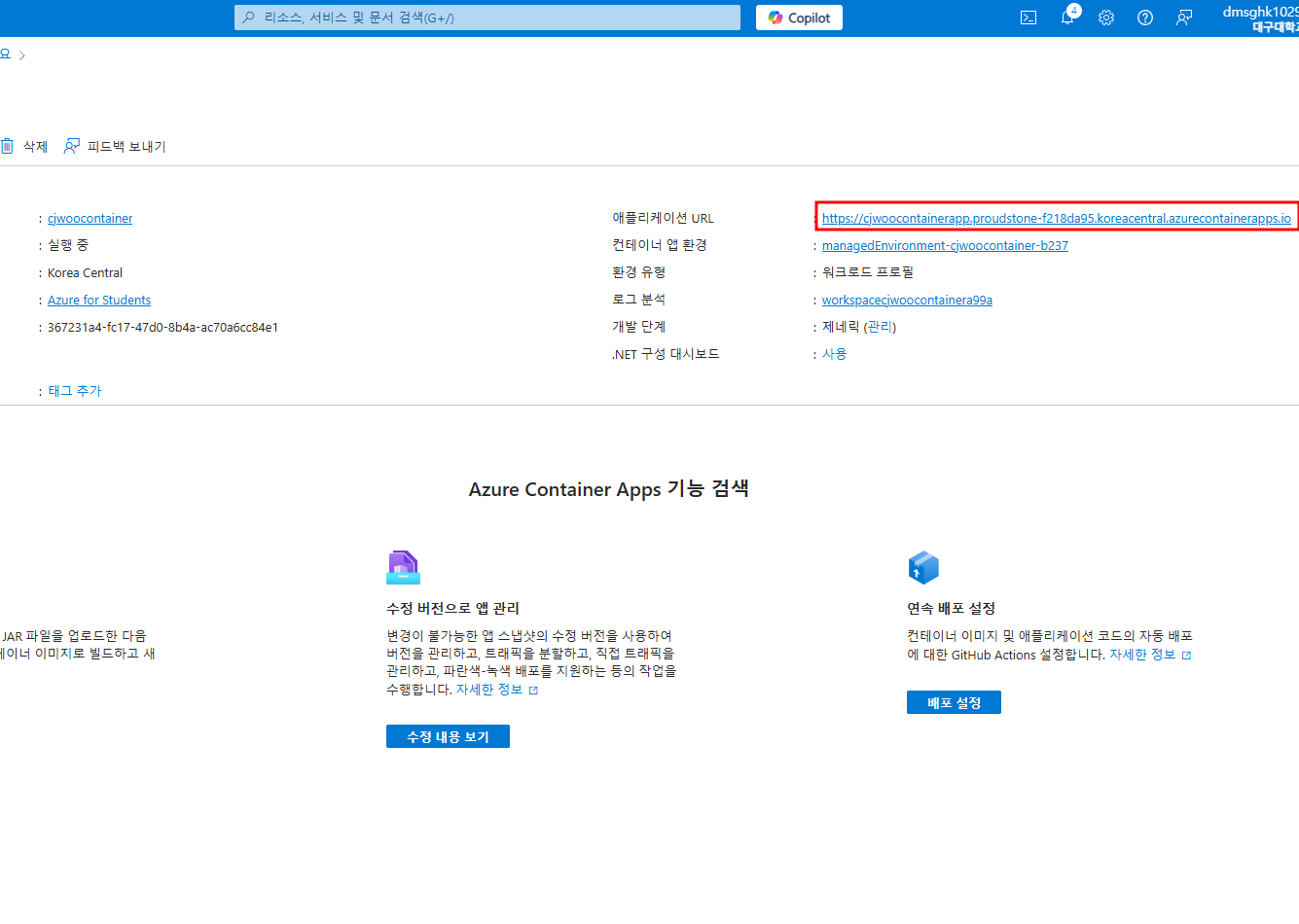Click the search magnifier icon

point(249,18)
